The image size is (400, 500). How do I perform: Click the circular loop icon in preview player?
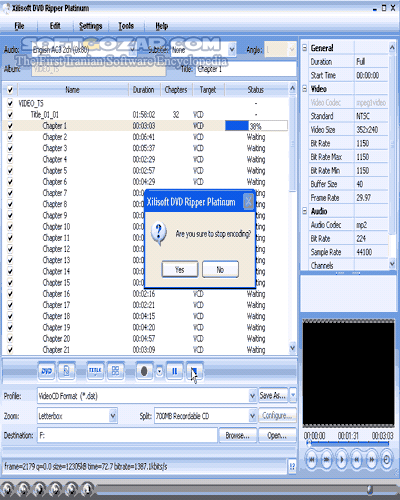tap(386, 460)
